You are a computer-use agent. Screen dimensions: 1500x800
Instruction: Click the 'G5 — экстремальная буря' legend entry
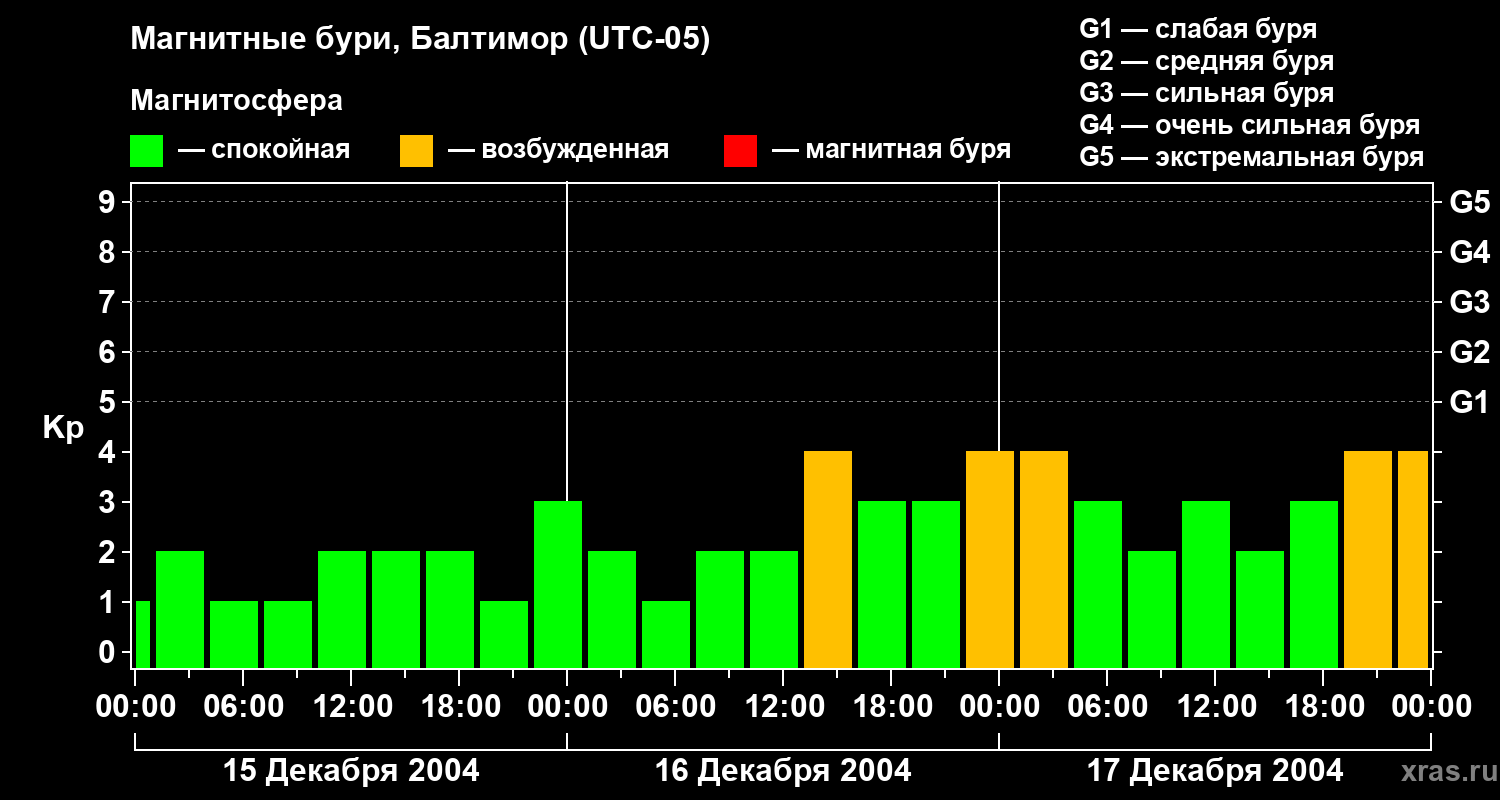coord(1251,157)
